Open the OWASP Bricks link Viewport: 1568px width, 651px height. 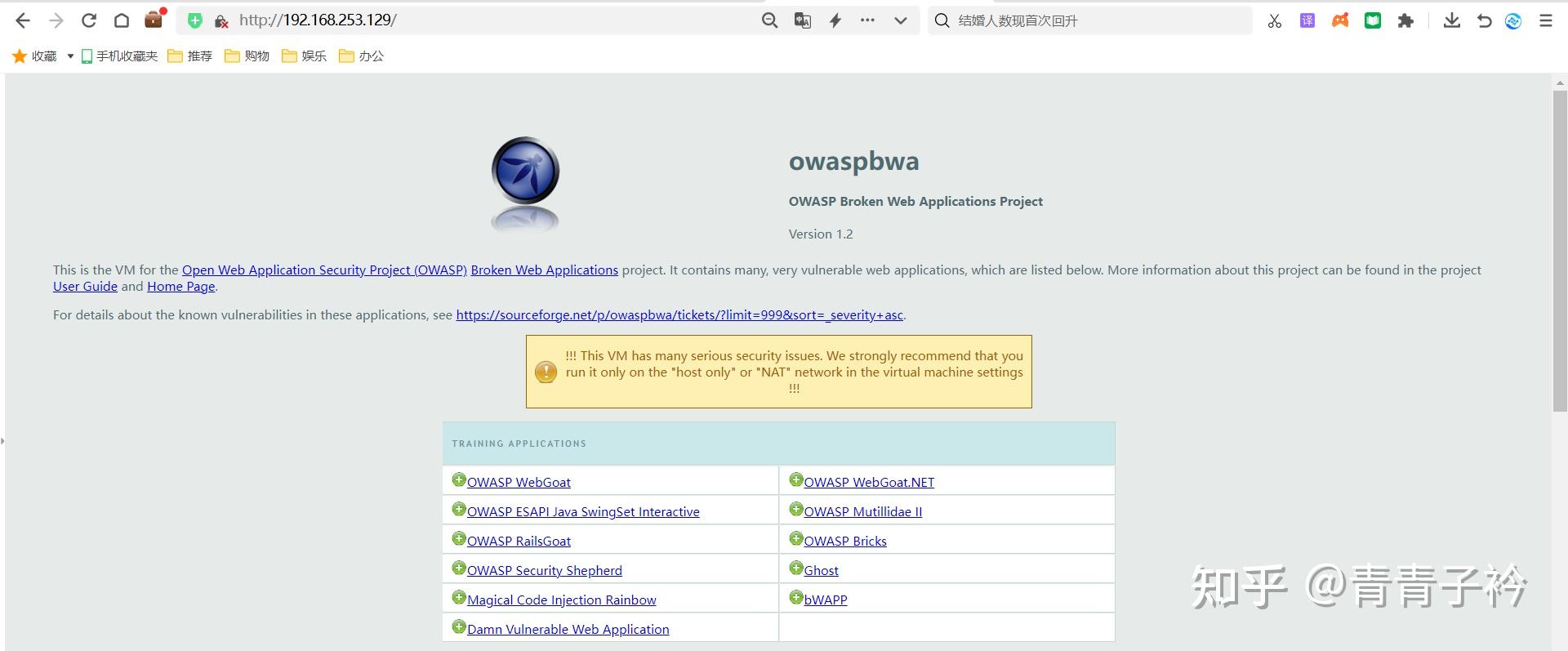pyautogui.click(x=845, y=542)
